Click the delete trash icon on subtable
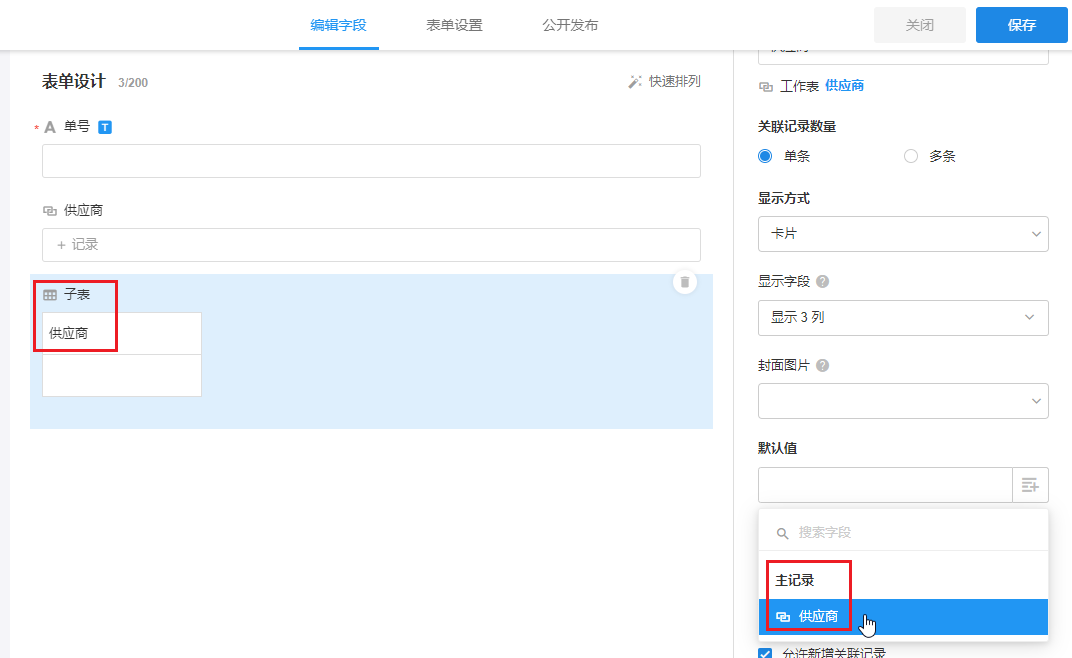 coord(684,282)
